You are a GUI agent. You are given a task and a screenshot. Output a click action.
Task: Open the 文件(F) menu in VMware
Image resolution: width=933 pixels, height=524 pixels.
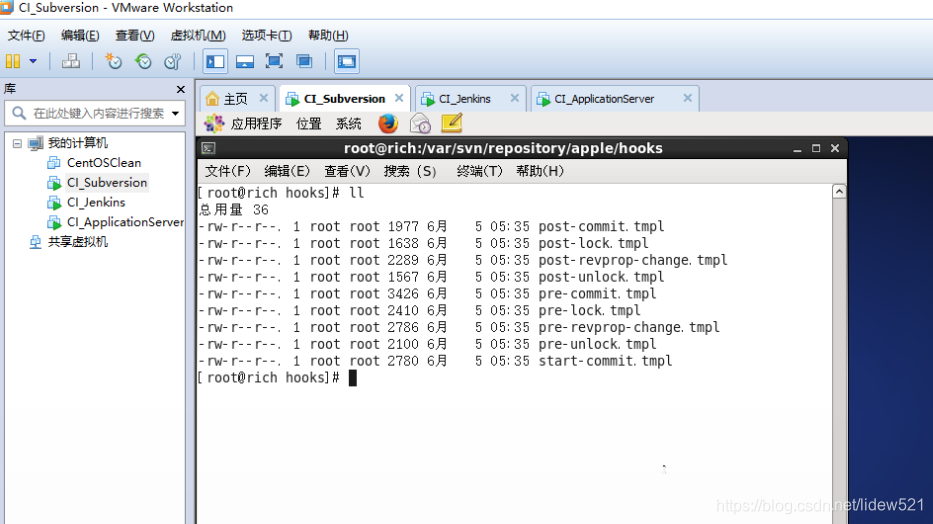point(26,36)
